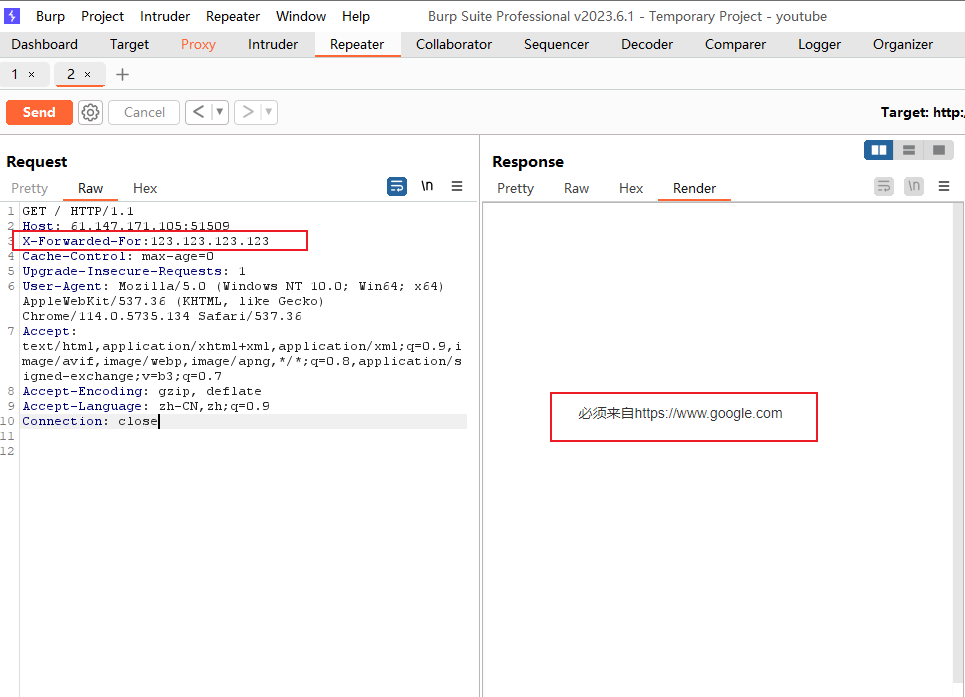Open a new Repeater tab with plus button
This screenshot has height=697, width=965.
coord(120,74)
